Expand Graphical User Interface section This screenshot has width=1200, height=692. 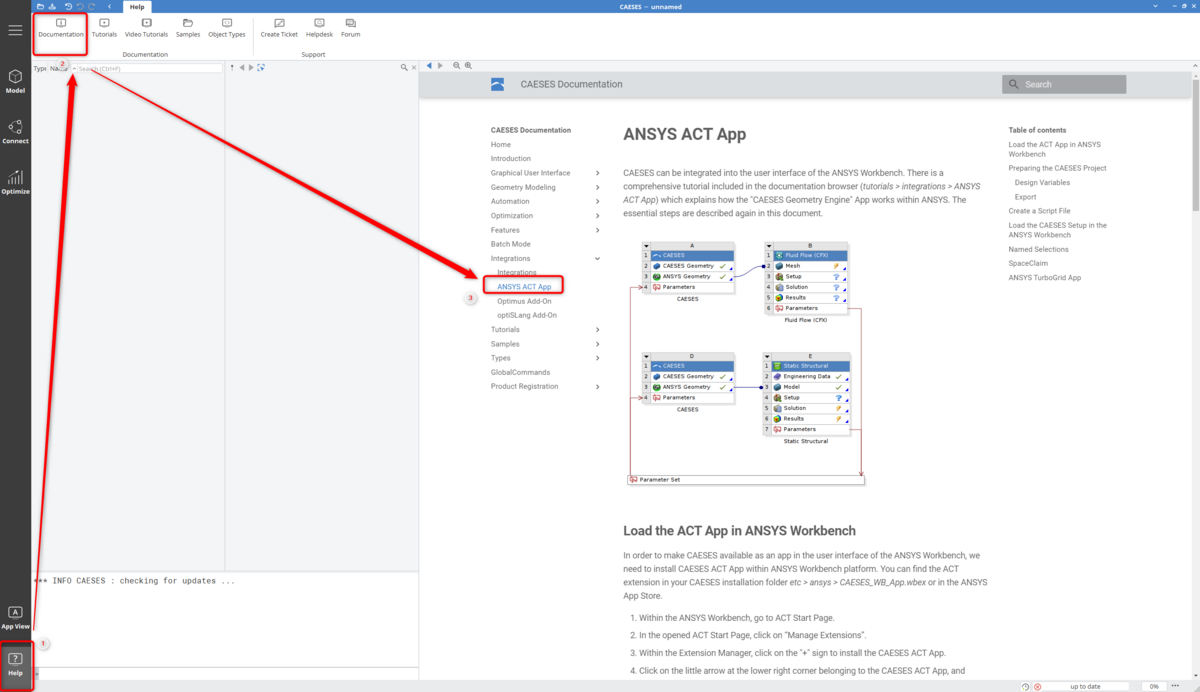(x=598, y=173)
